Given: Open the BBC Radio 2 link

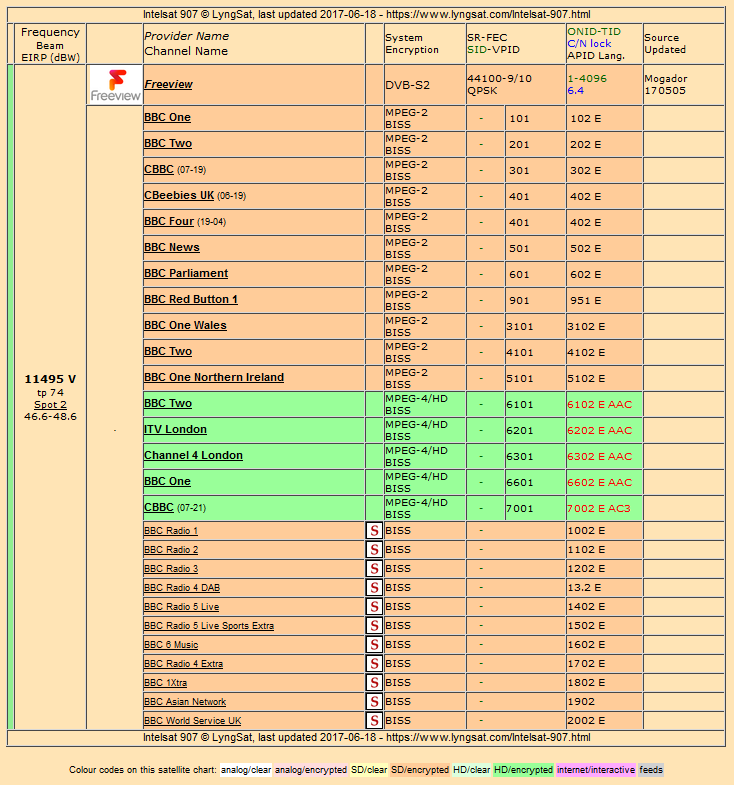Looking at the screenshot, I should [171, 550].
